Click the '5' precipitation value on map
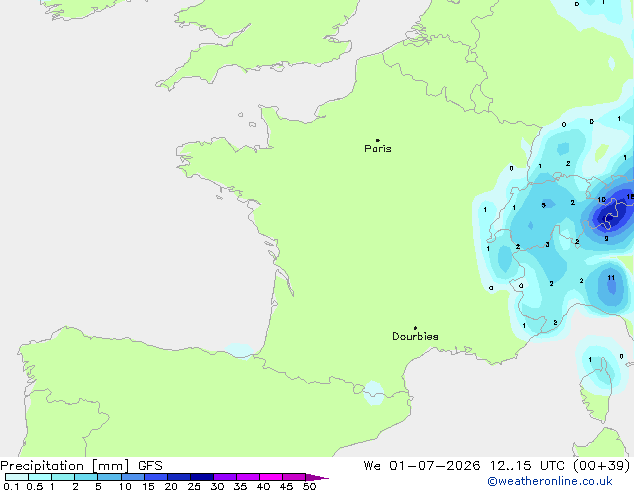Screen dimensions: 634x490 pyautogui.click(x=544, y=205)
